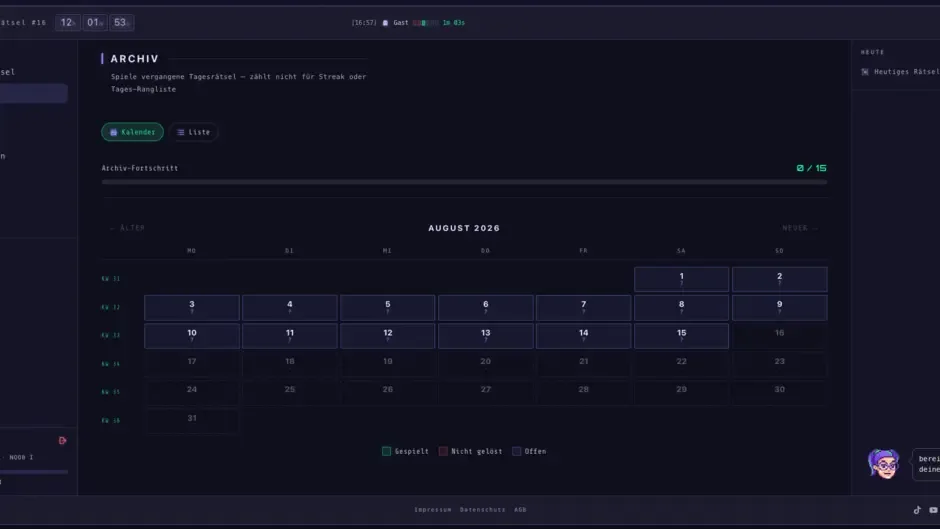Click the icon beside Heutiges Rätsel
Image resolution: width=940 pixels, height=529 pixels.
pyautogui.click(x=865, y=72)
